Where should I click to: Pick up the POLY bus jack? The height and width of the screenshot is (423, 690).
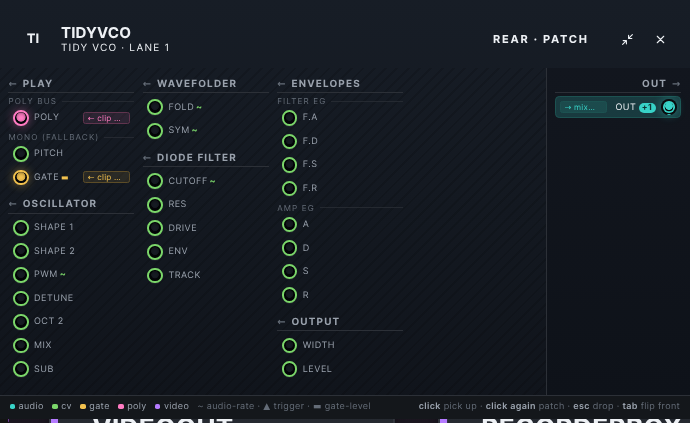[21, 118]
